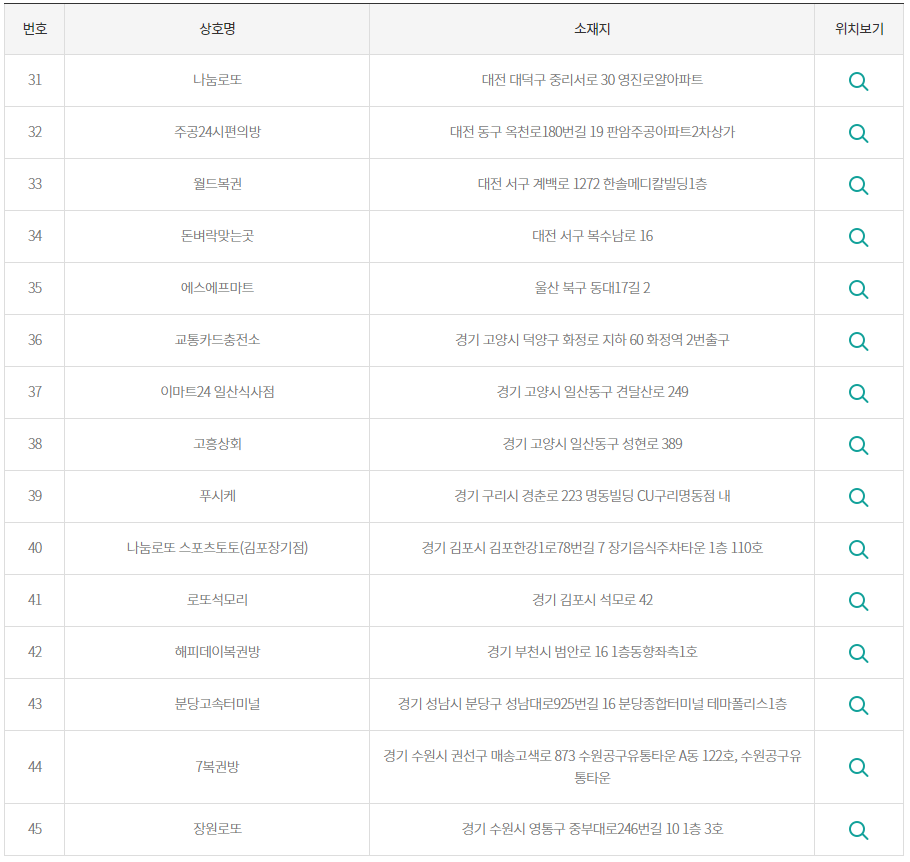This screenshot has height=862, width=910.
Task: Select address 경기 고양시 덕양구 화정로 지하 60
Action: tap(549, 340)
